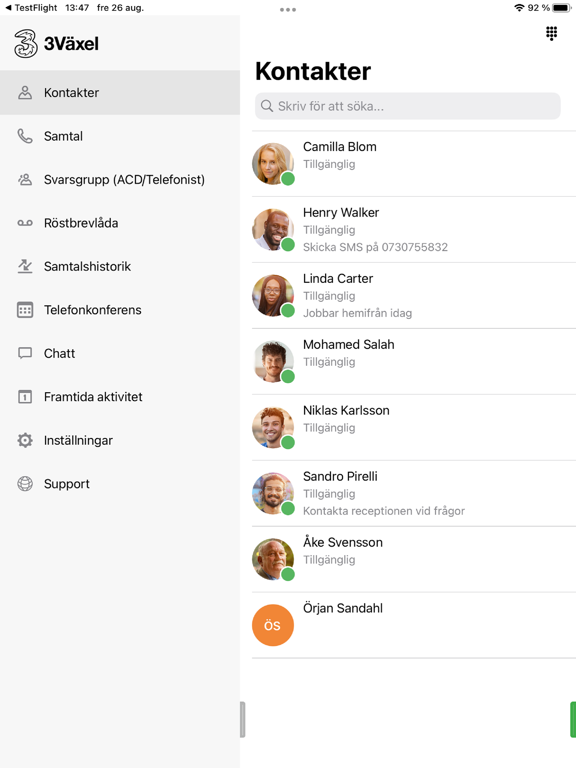Click the Svarsgrupp group icon

click(x=25, y=180)
